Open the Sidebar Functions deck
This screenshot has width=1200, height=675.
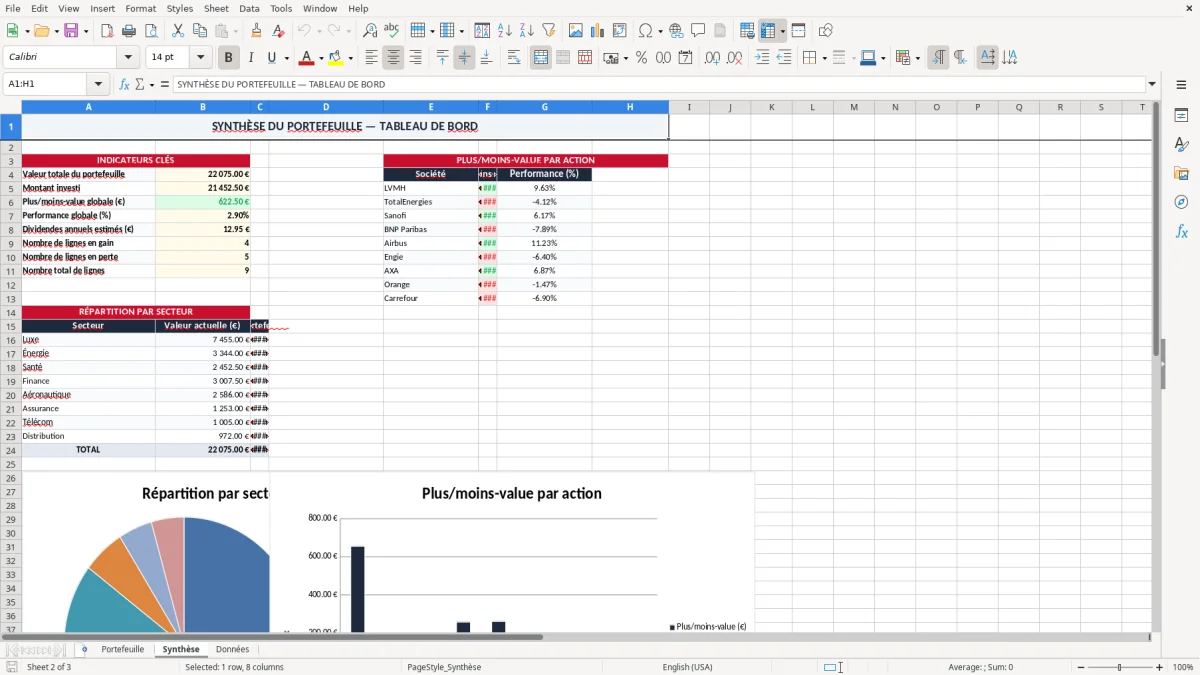pyautogui.click(x=1181, y=231)
